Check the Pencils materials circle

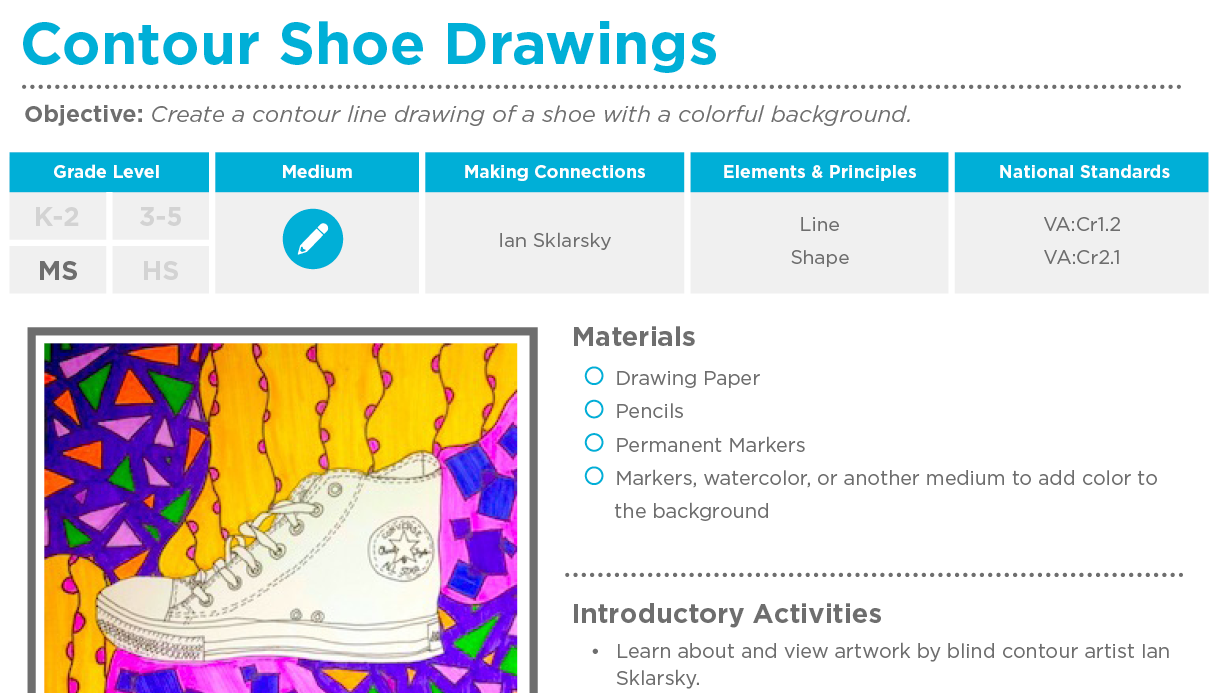594,409
